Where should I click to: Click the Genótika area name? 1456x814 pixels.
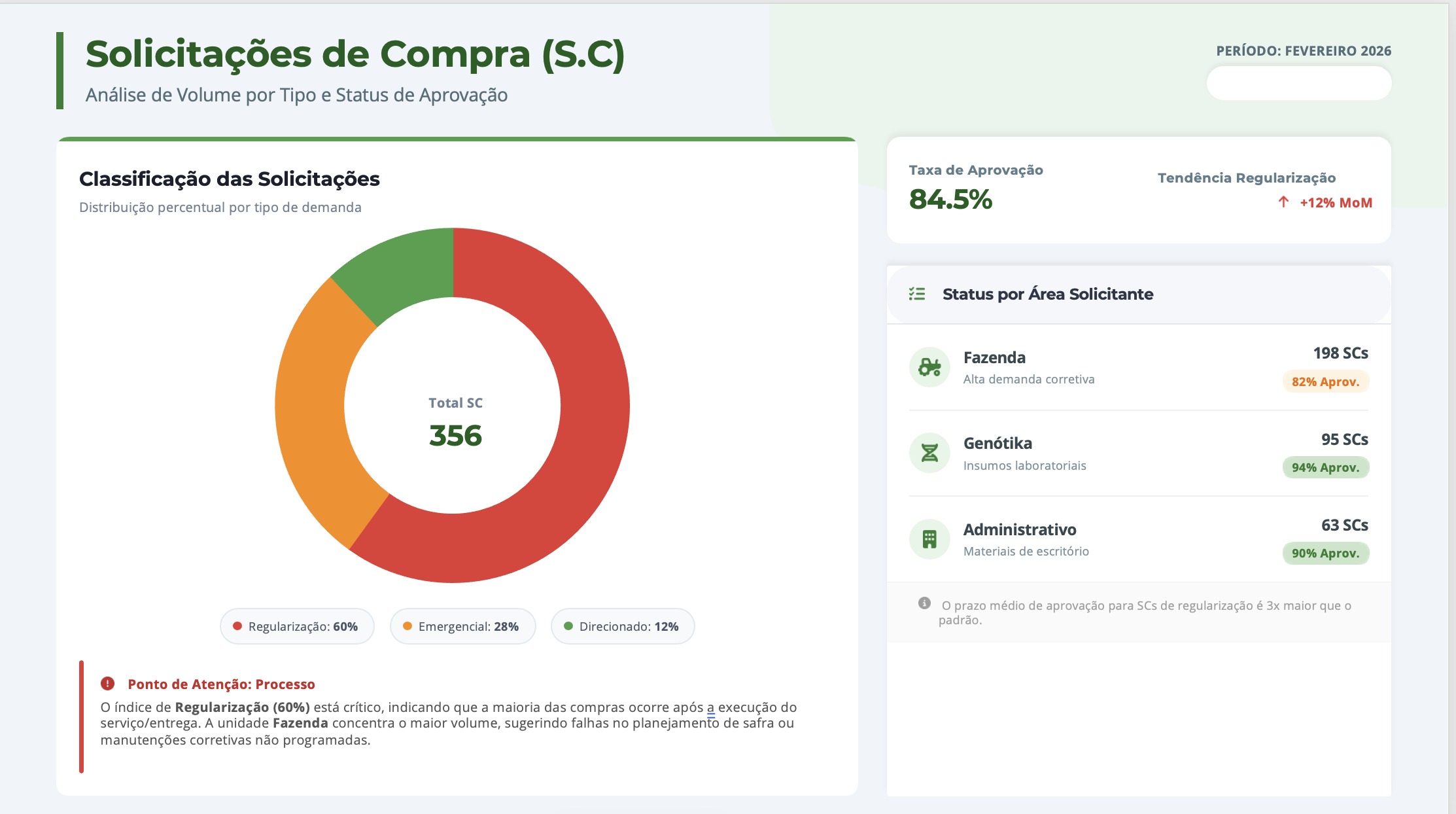997,444
